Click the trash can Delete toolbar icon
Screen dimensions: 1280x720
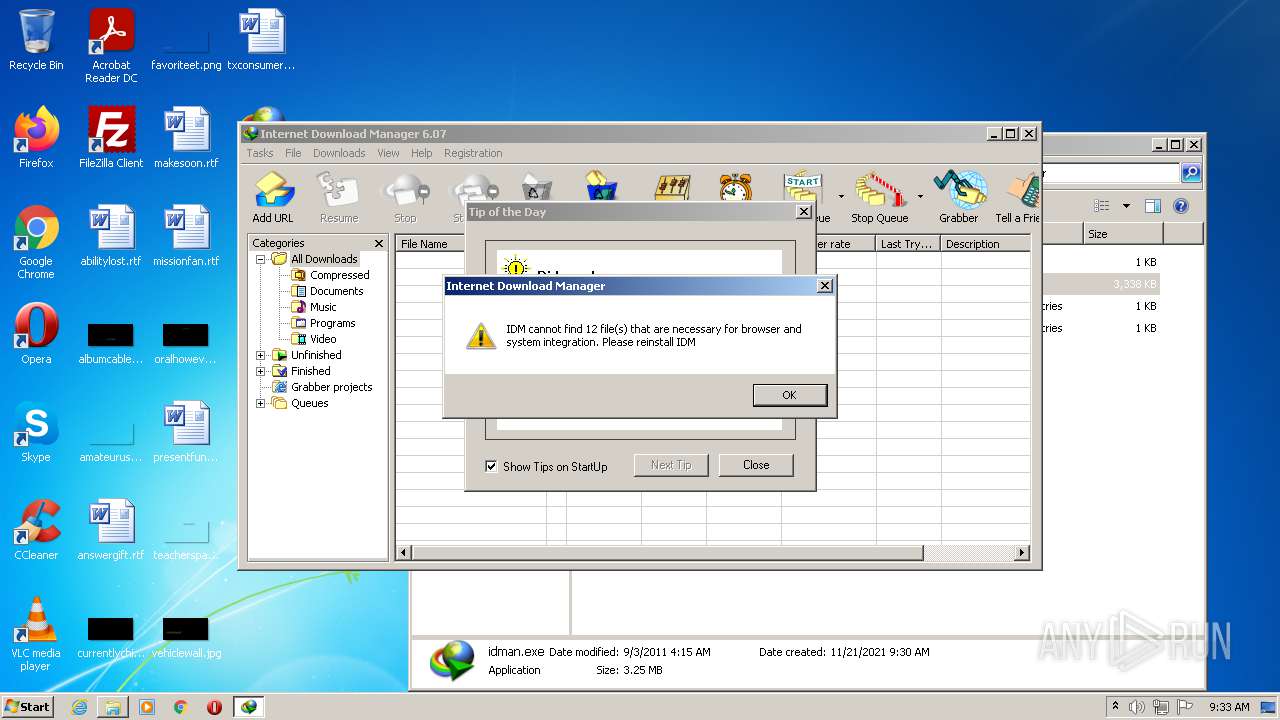(537, 188)
